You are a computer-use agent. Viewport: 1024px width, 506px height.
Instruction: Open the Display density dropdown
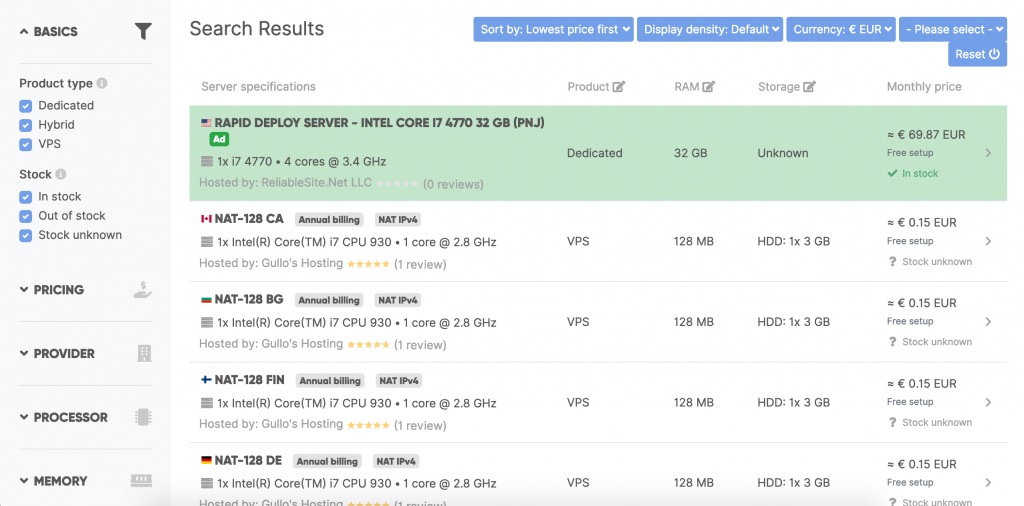(x=710, y=30)
